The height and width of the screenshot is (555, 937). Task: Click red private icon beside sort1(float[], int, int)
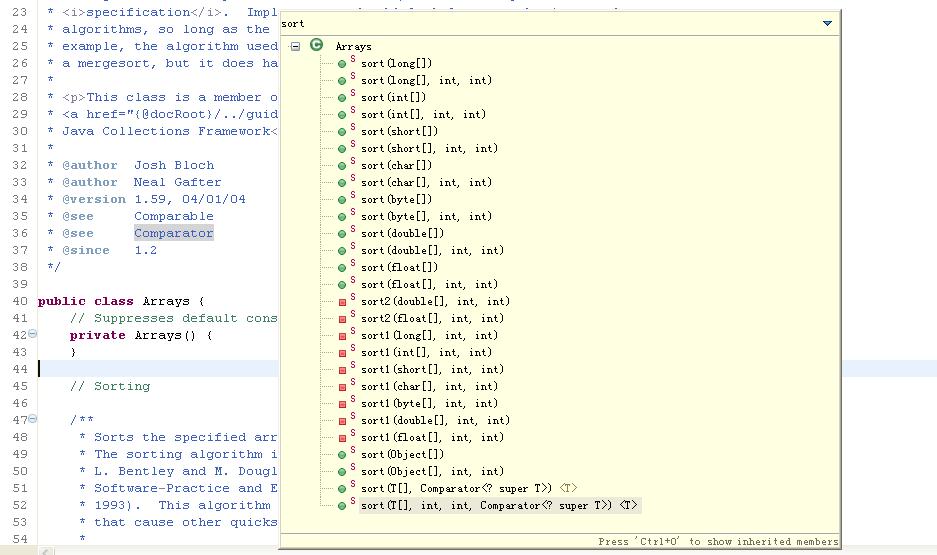tap(342, 438)
